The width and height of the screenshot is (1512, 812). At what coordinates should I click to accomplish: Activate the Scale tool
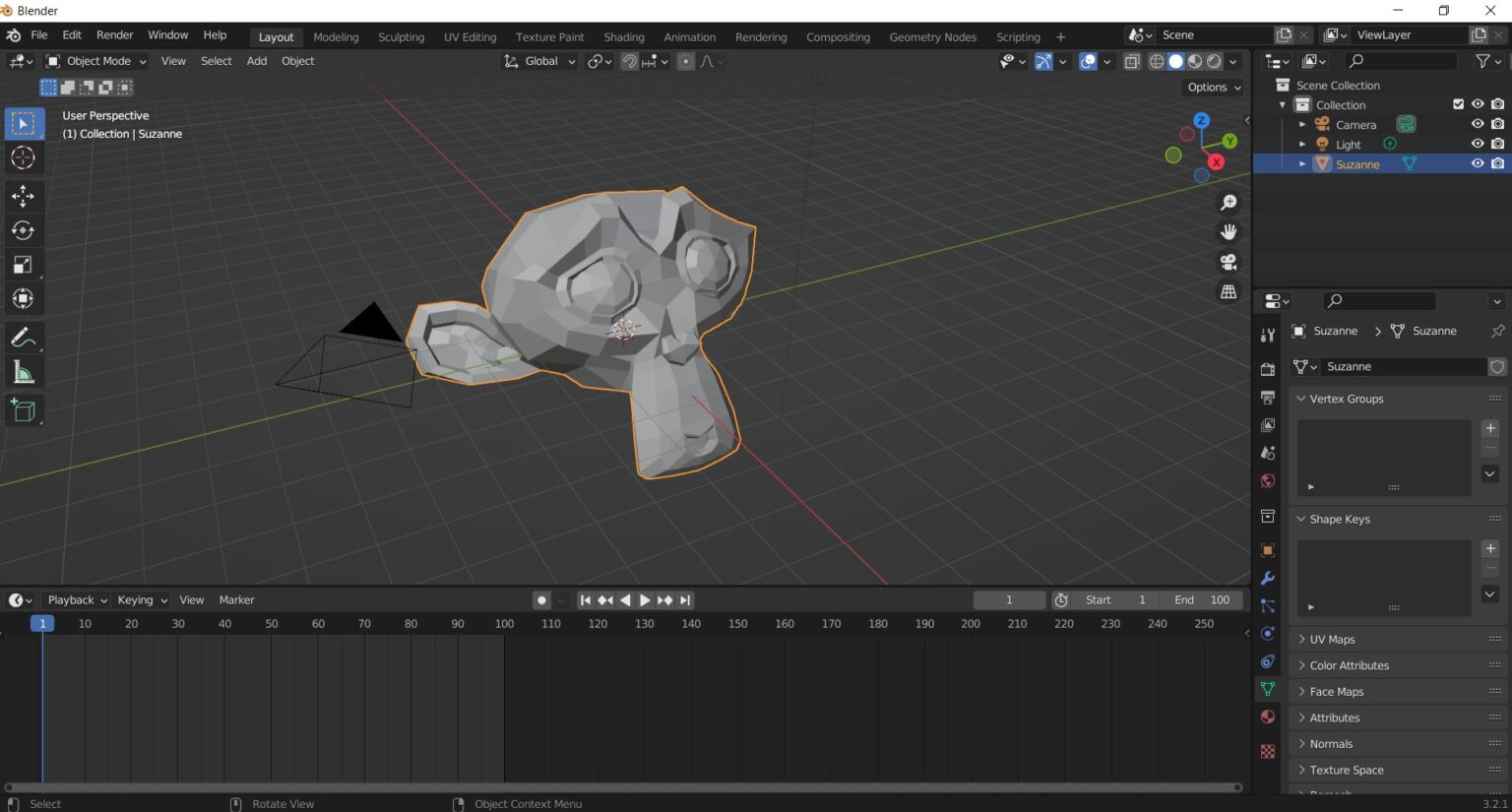(23, 265)
